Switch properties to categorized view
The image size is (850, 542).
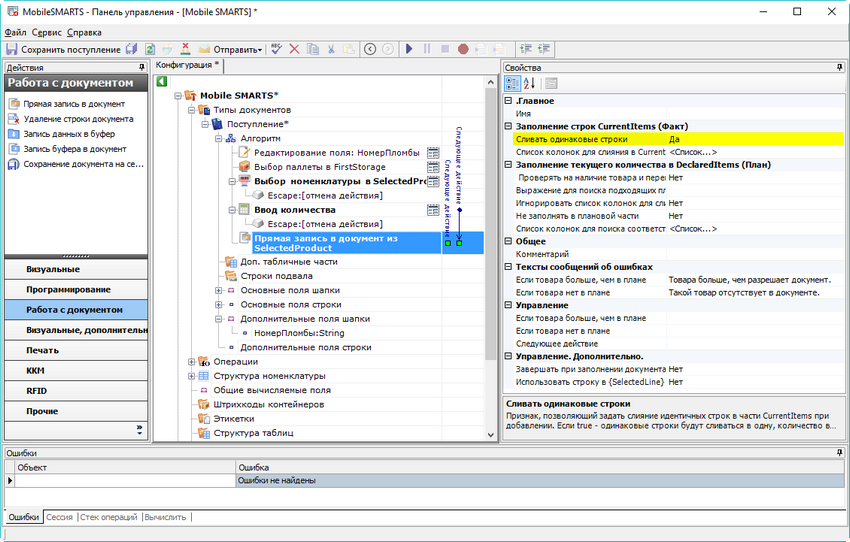tap(512, 83)
